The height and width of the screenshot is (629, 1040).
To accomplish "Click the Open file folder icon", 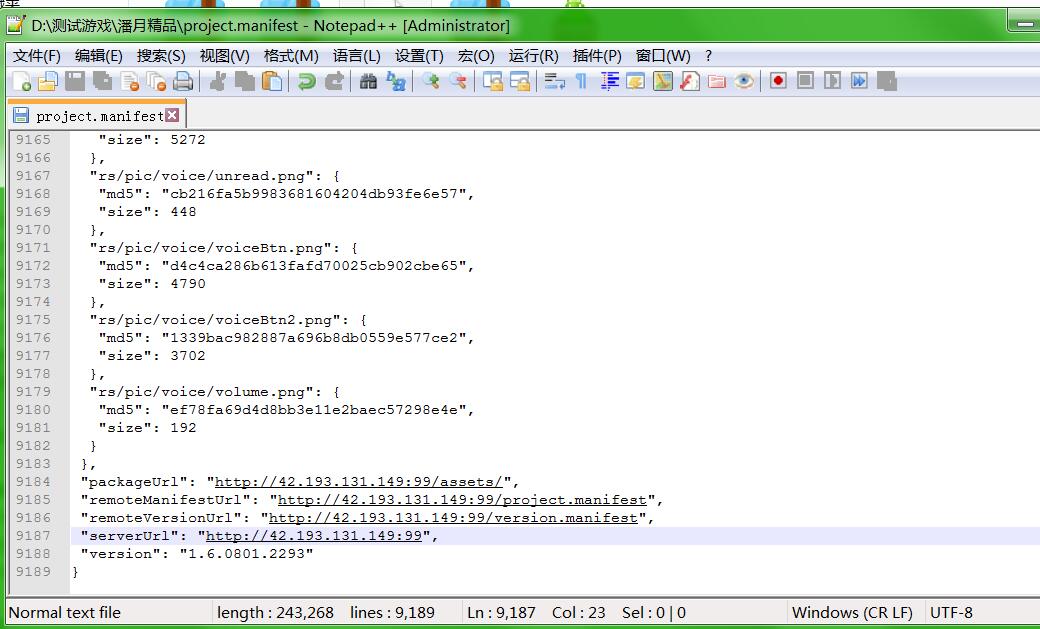I will click(x=47, y=82).
